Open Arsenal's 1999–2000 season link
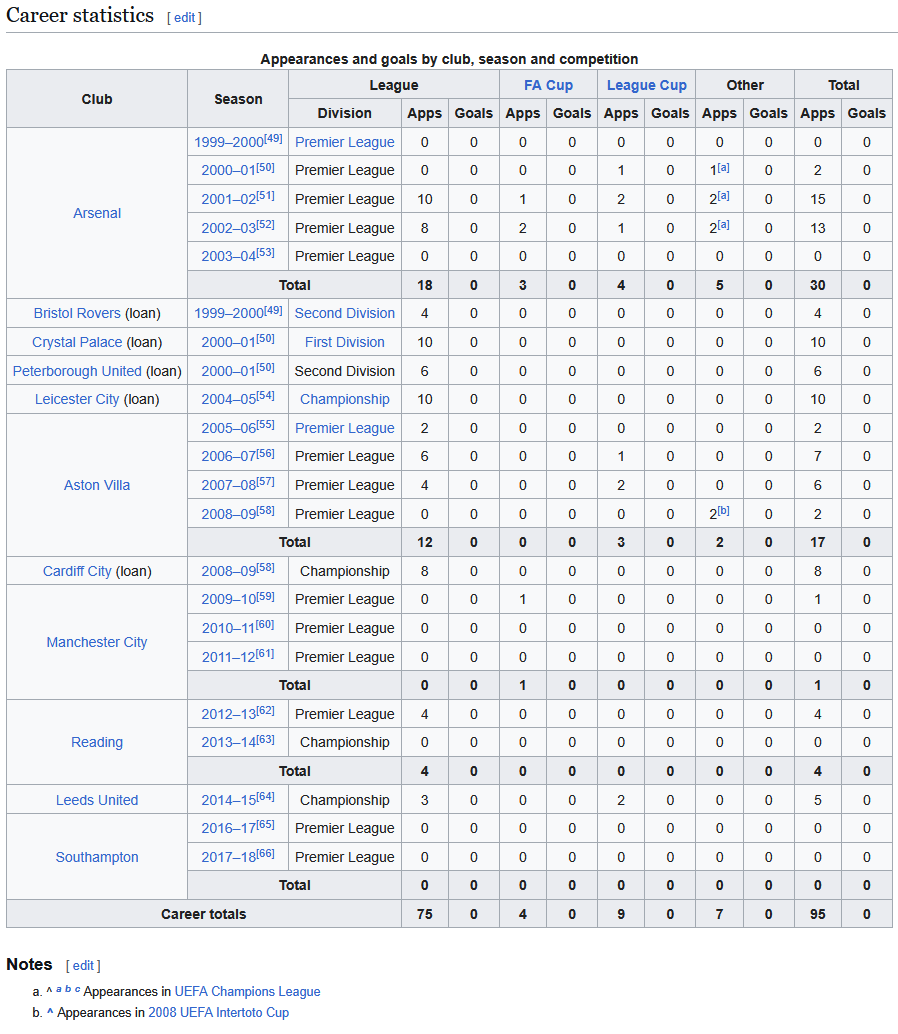 (x=229, y=142)
